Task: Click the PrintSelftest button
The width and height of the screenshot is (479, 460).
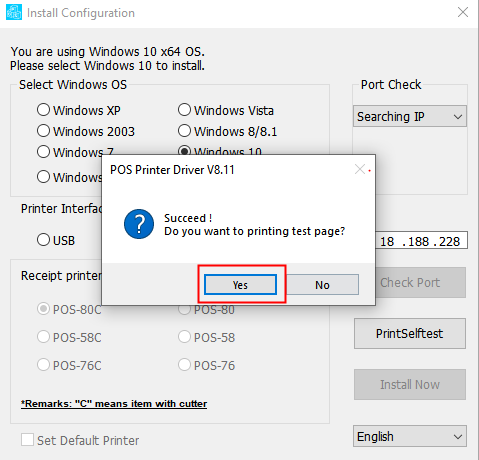Action: pos(410,333)
